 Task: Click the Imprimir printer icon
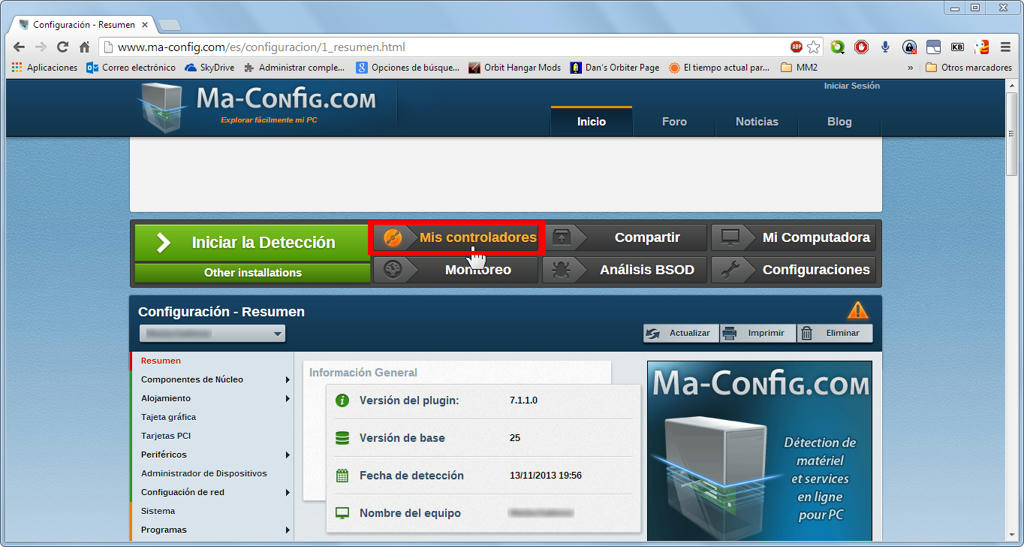[729, 334]
